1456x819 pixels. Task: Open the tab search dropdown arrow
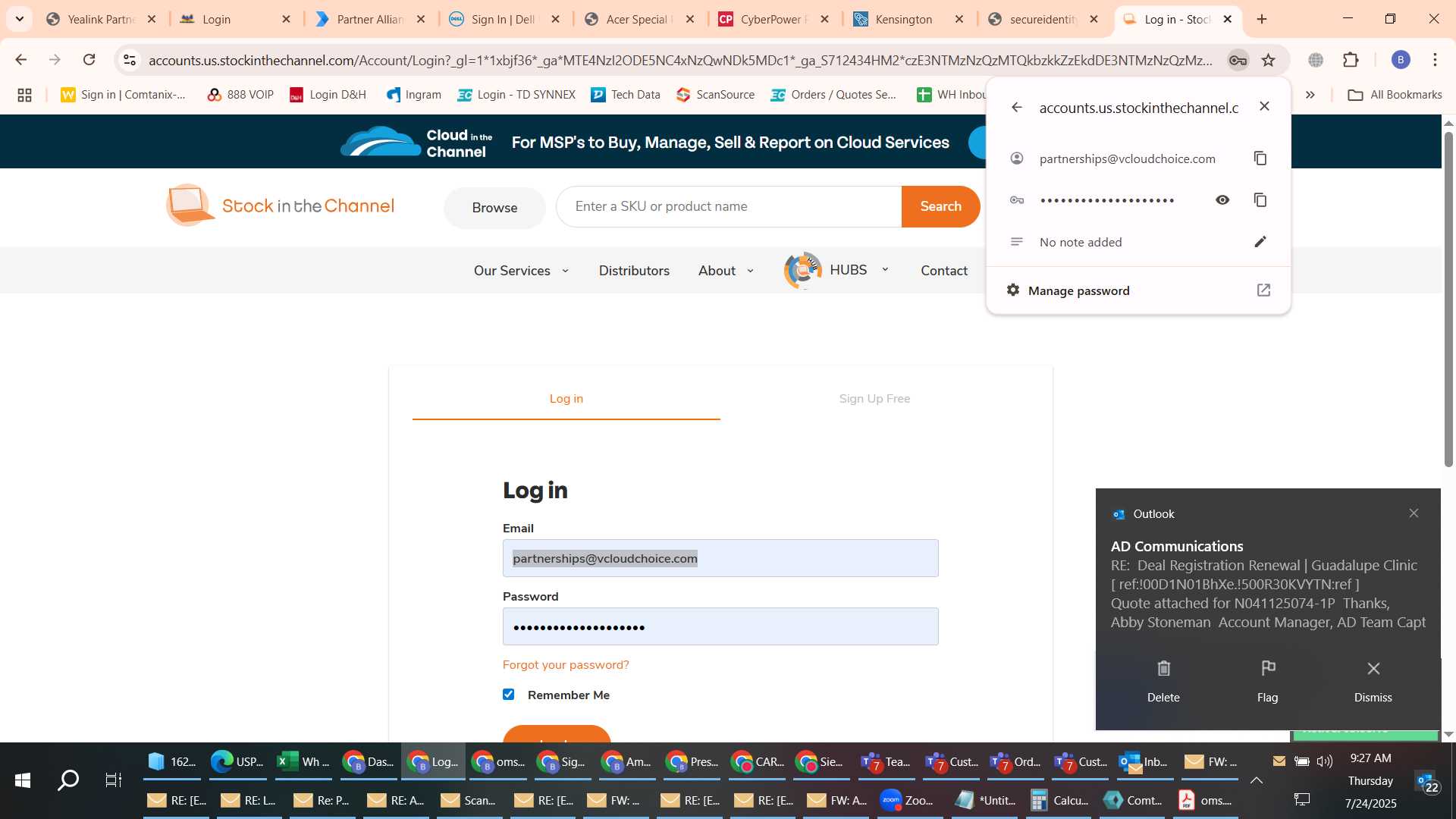(20, 19)
